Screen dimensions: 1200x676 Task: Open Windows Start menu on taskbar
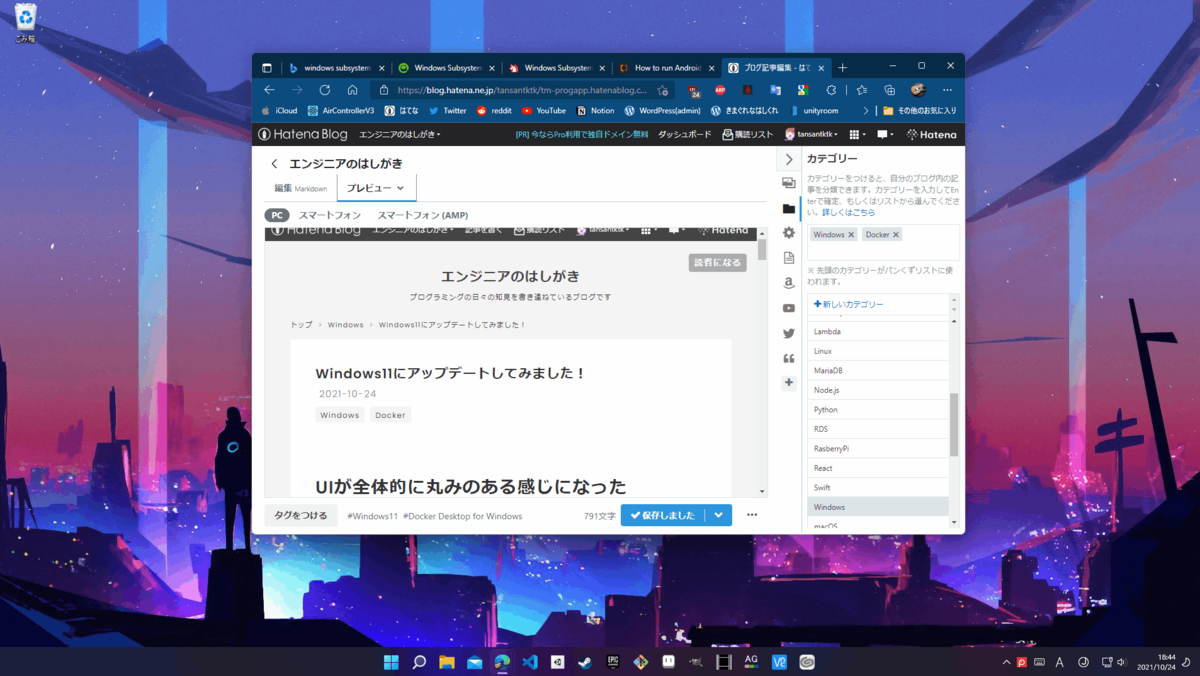coord(391,662)
